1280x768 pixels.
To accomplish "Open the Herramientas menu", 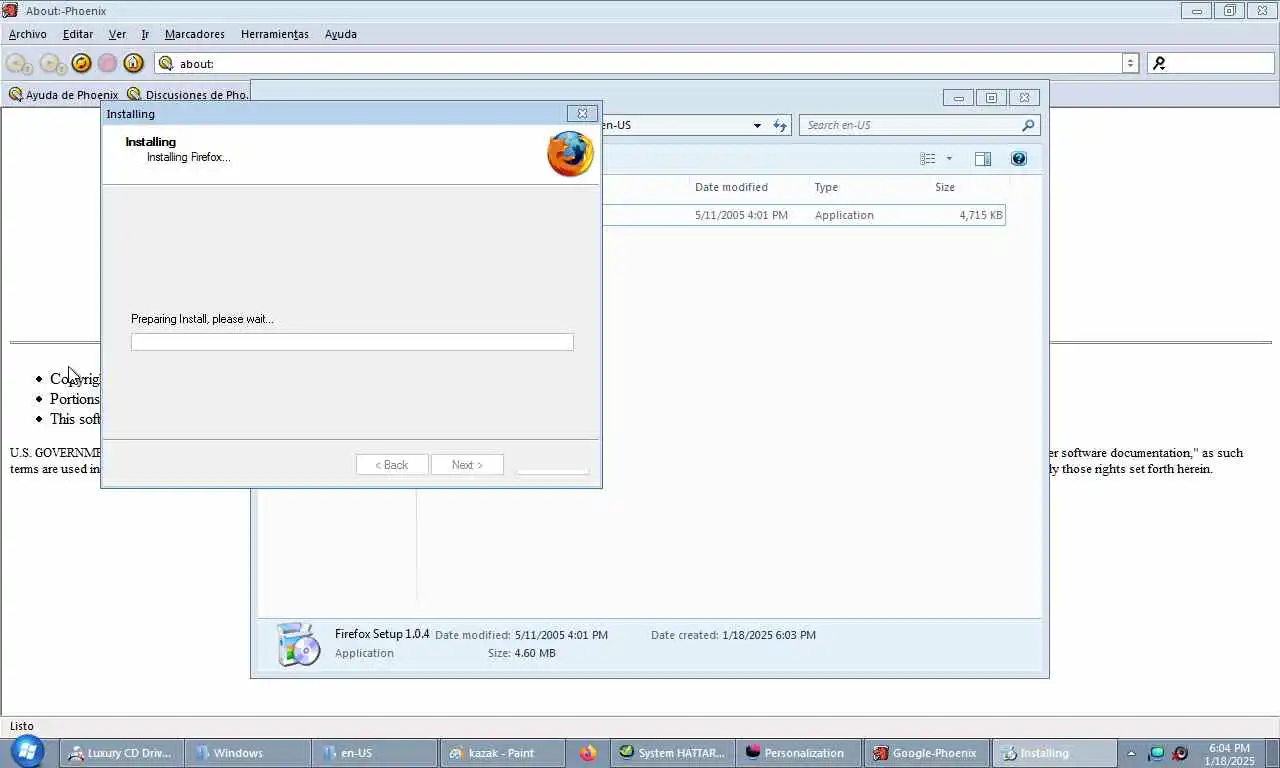I will (275, 34).
